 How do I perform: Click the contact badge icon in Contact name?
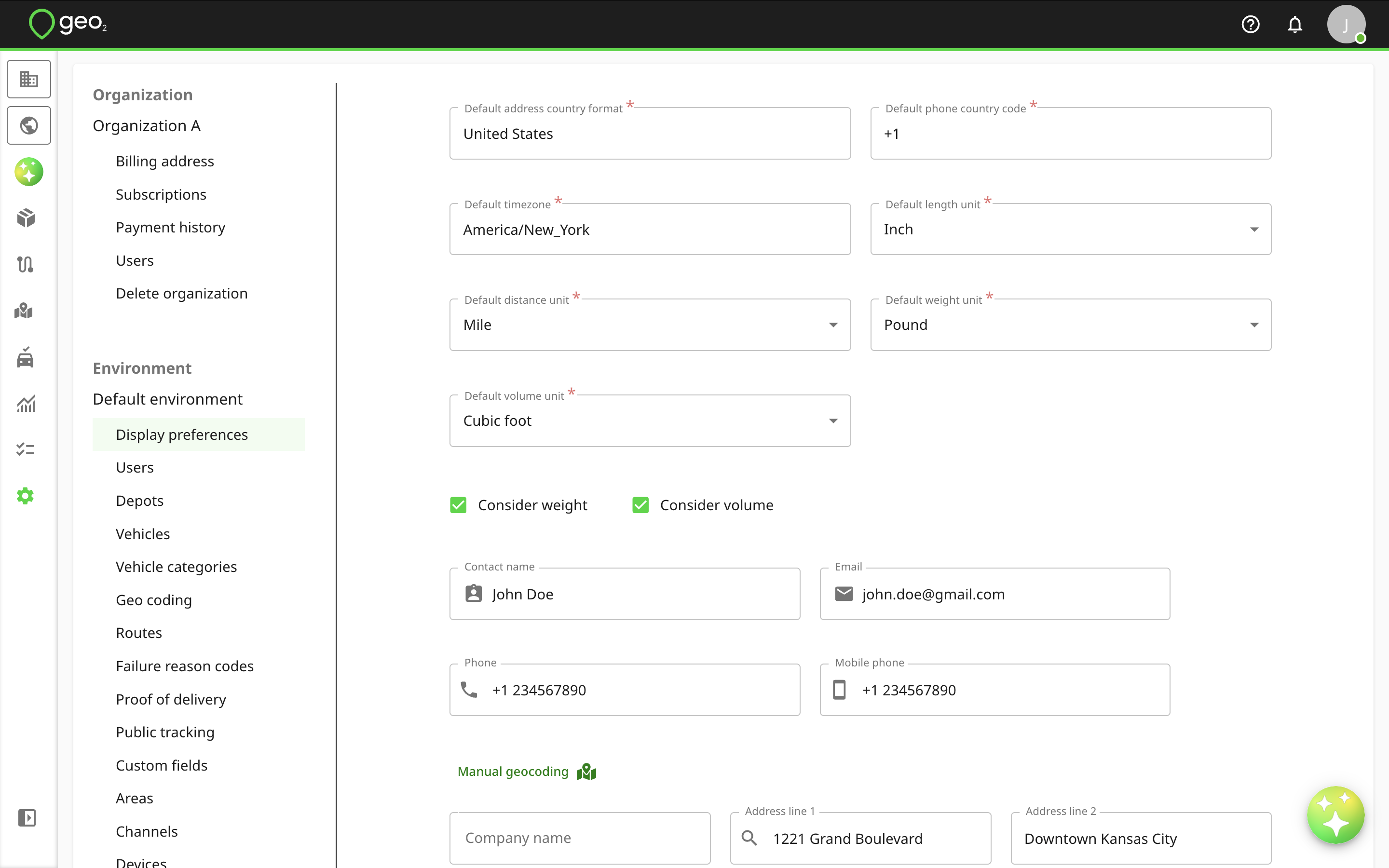474,594
